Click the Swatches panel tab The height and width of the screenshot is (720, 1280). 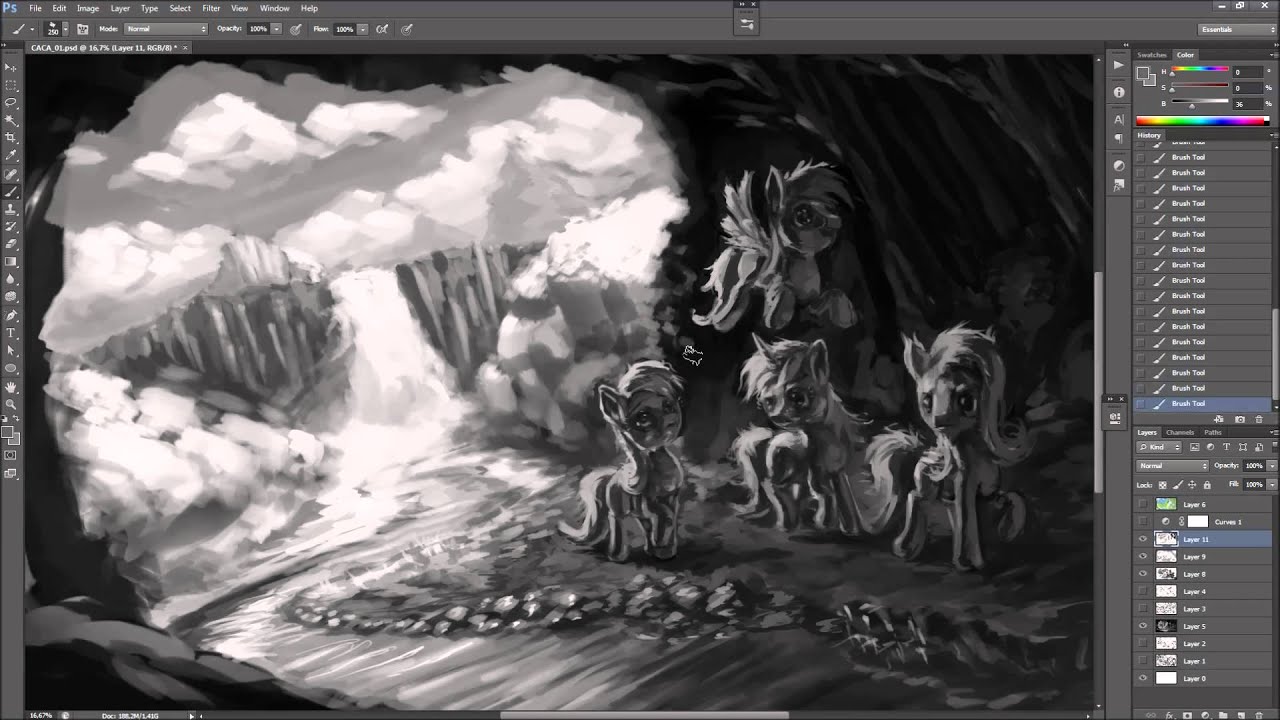coord(1152,55)
